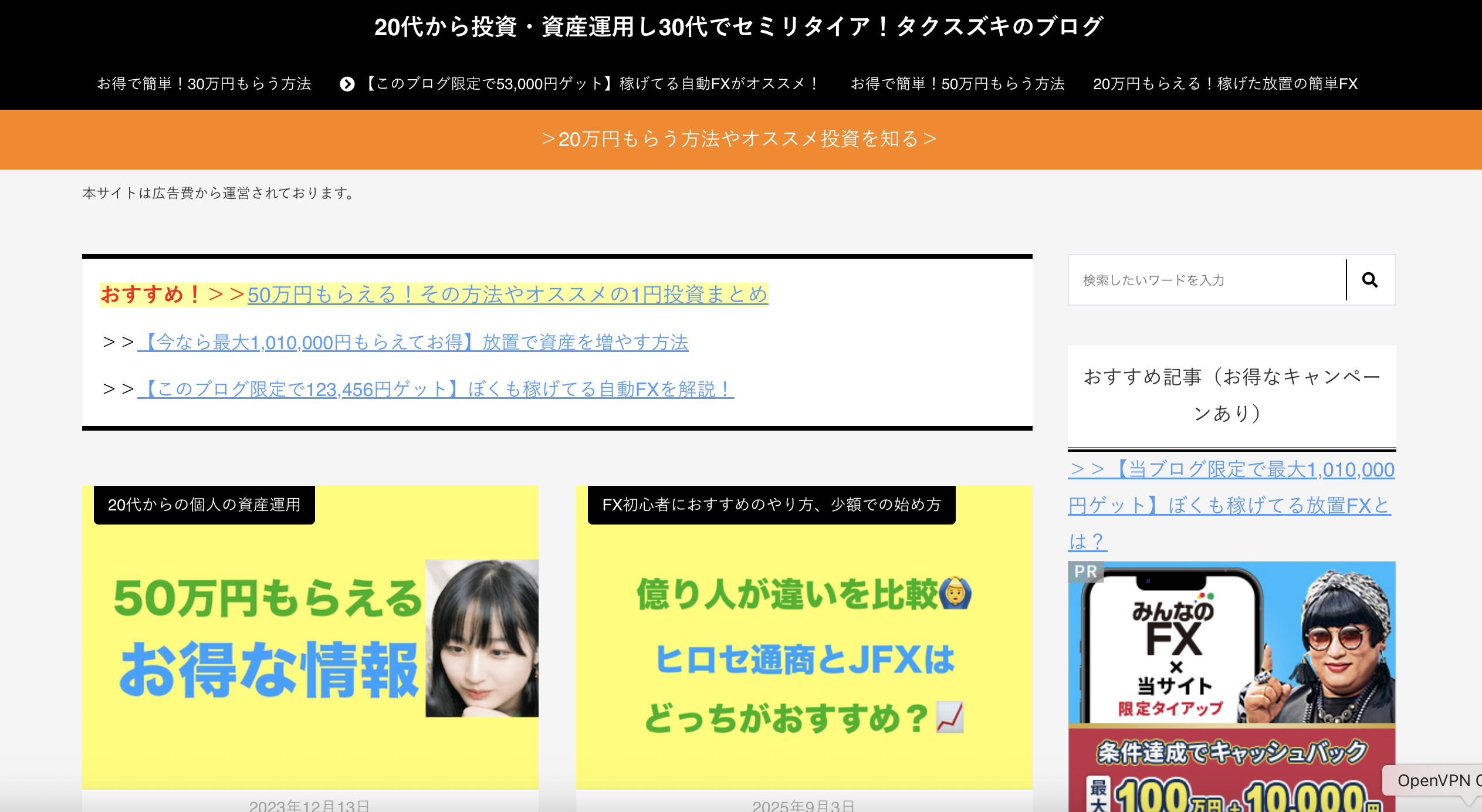Open link 'このブログ限定で123,456円ゲット'
Screen dimensions: 1482x812
[435, 389]
